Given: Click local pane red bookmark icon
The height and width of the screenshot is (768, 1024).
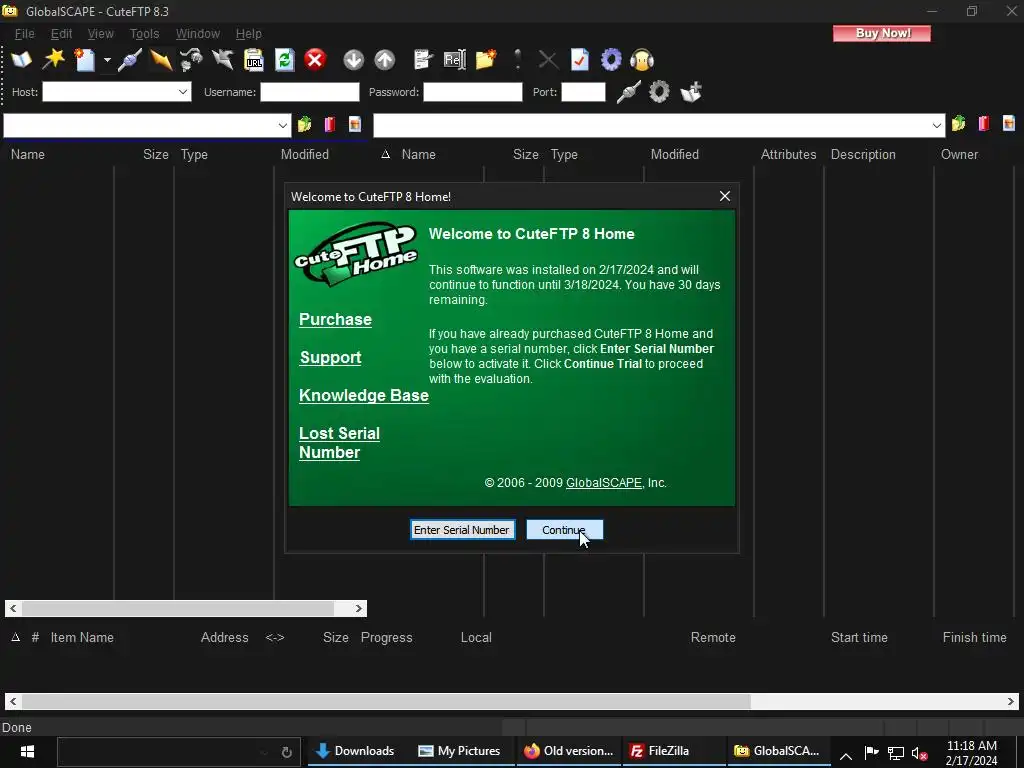Looking at the screenshot, I should click(x=330, y=124).
